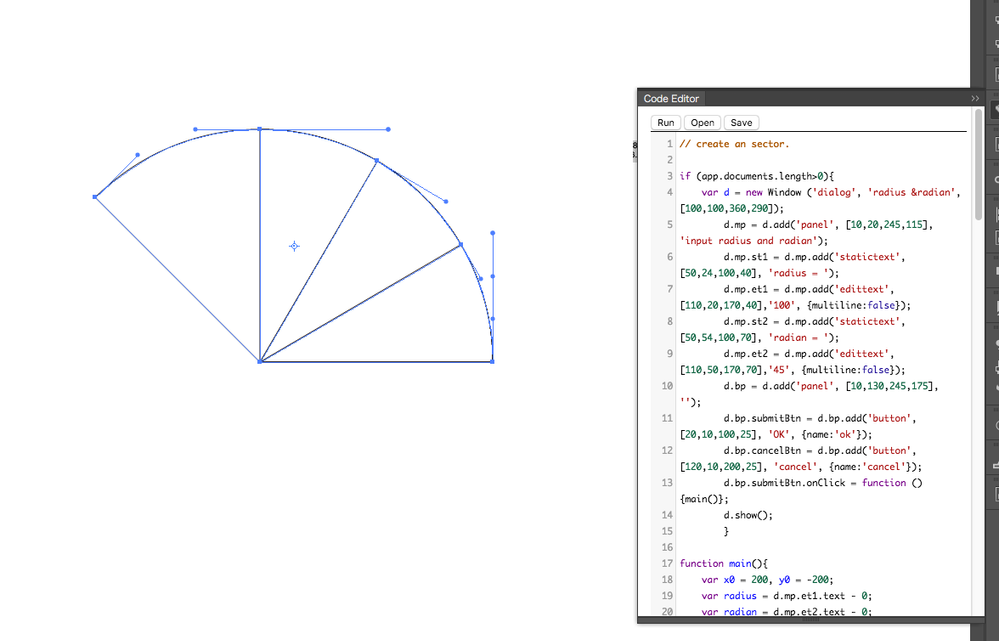
Task: Click the Open button in Code Editor
Action: click(702, 123)
